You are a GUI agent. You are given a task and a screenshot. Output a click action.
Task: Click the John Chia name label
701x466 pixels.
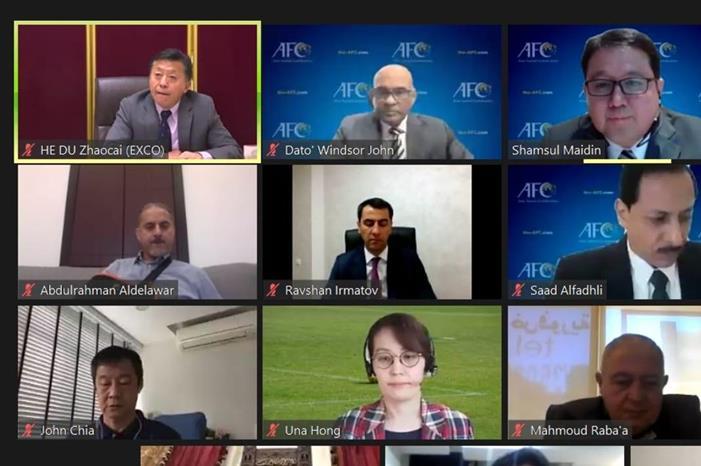point(68,431)
